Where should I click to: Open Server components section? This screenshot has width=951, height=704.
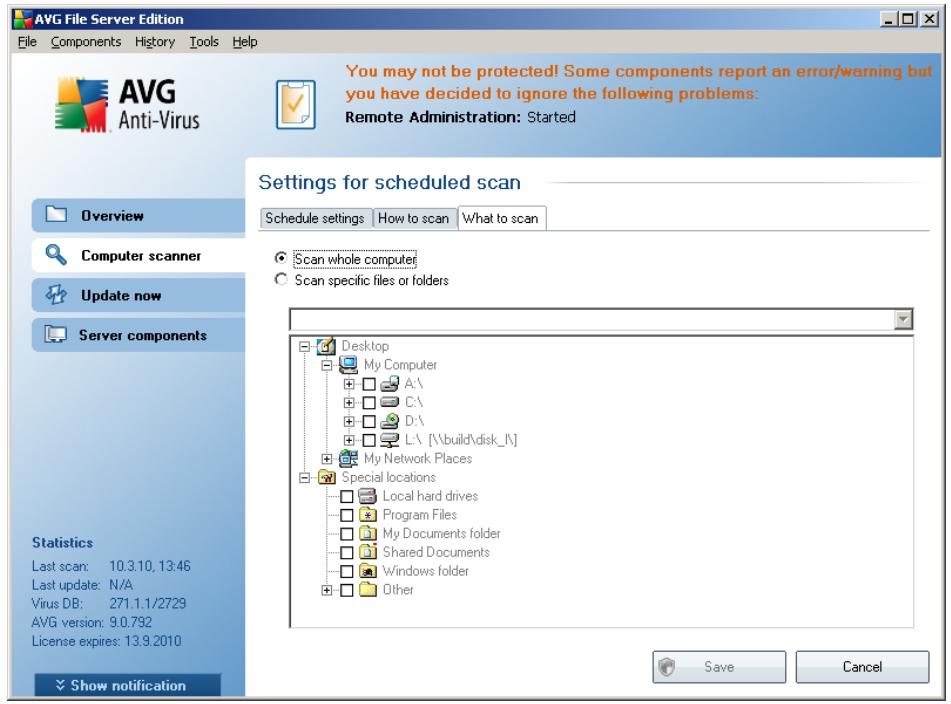click(x=138, y=335)
